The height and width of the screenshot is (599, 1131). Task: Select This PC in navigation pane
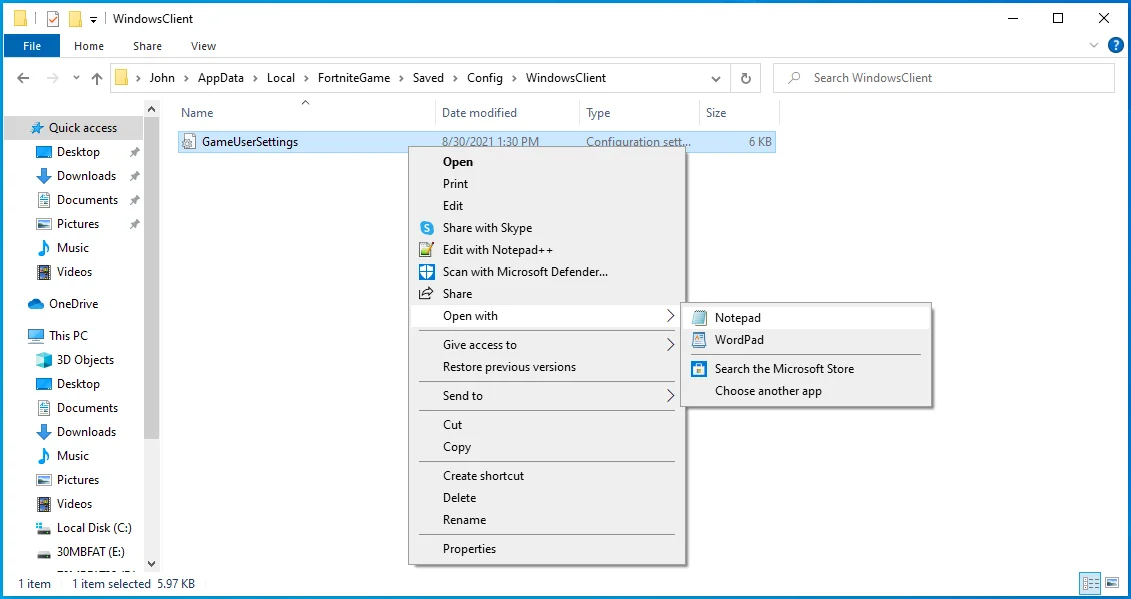pyautogui.click(x=69, y=336)
